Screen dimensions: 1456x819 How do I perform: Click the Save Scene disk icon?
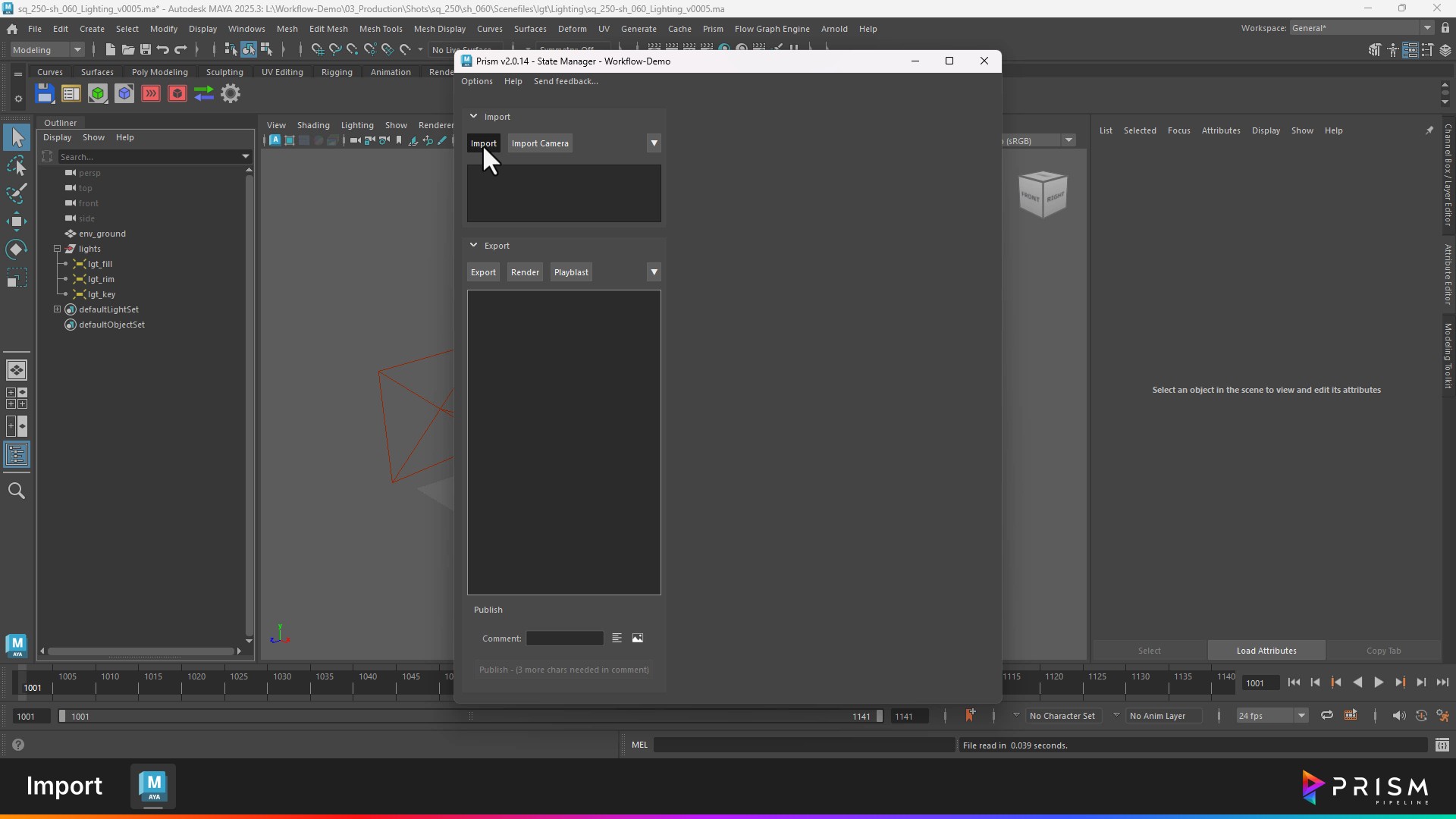[146, 50]
